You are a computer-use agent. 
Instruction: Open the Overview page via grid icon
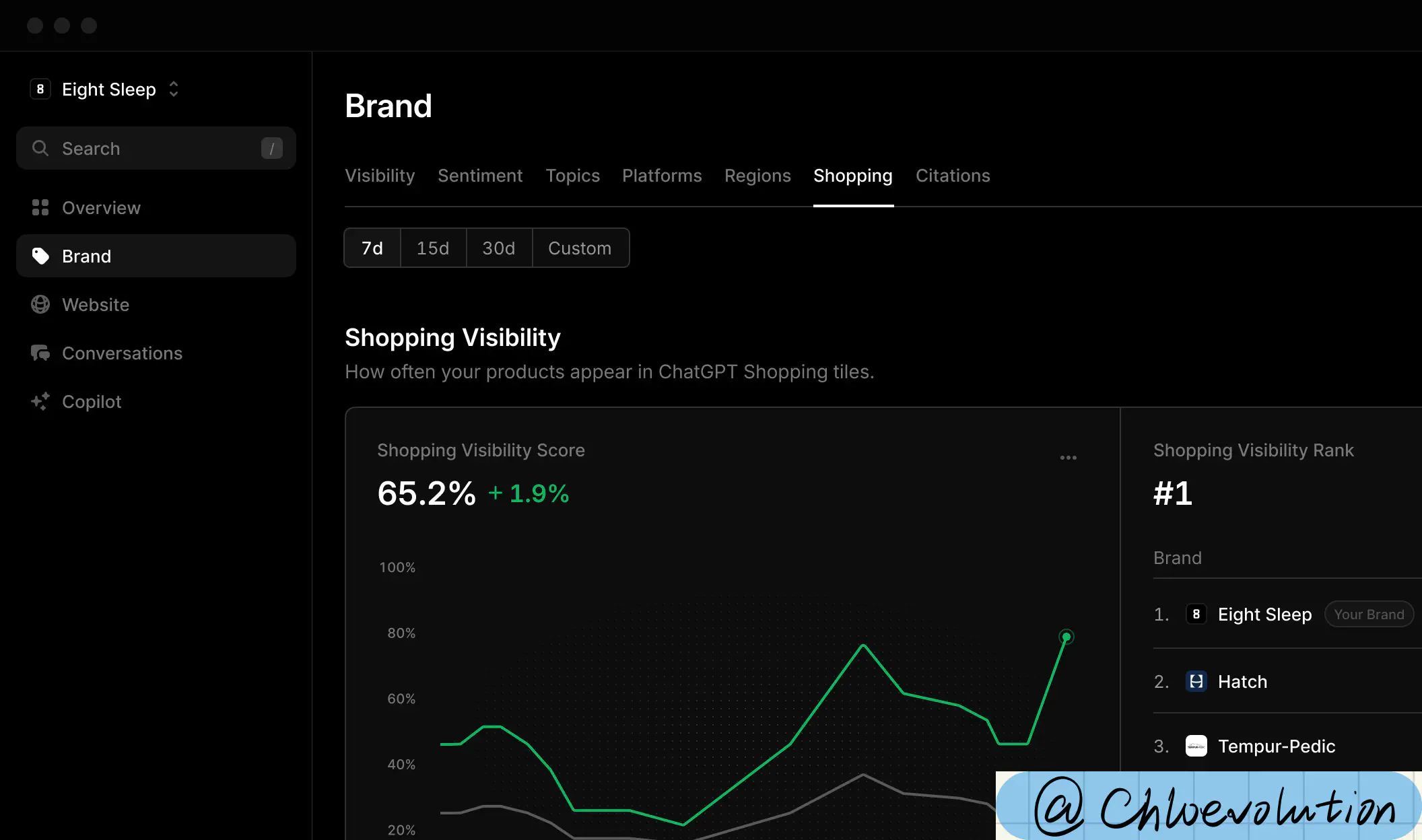[x=40, y=207]
